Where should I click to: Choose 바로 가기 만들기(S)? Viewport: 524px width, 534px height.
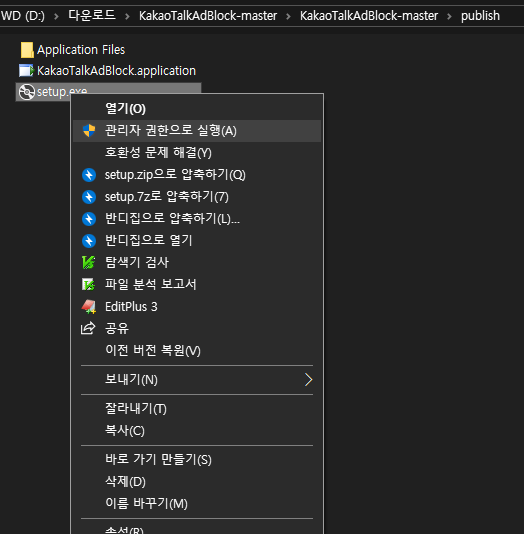pyautogui.click(x=197, y=460)
